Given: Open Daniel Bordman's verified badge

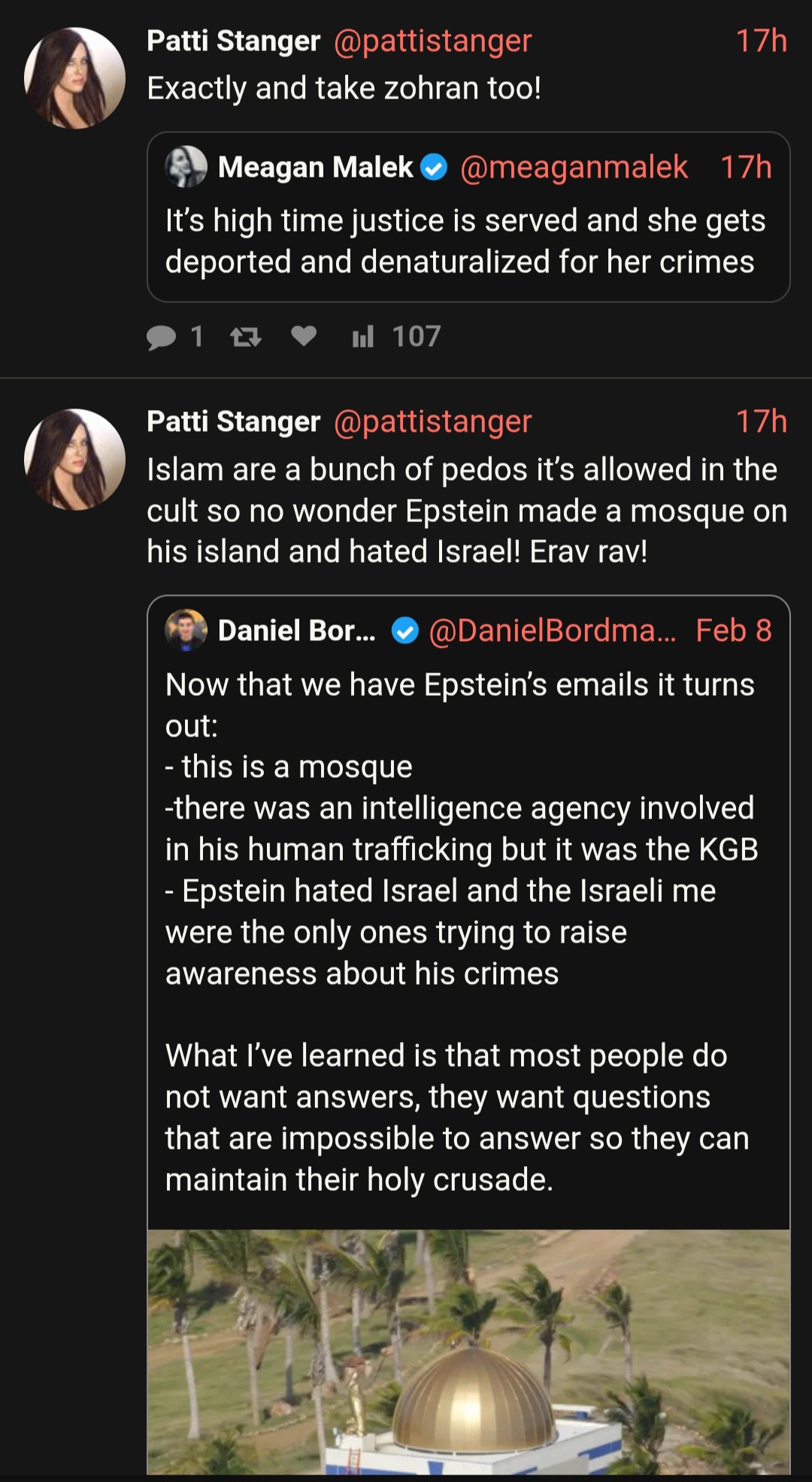Looking at the screenshot, I should pos(405,631).
